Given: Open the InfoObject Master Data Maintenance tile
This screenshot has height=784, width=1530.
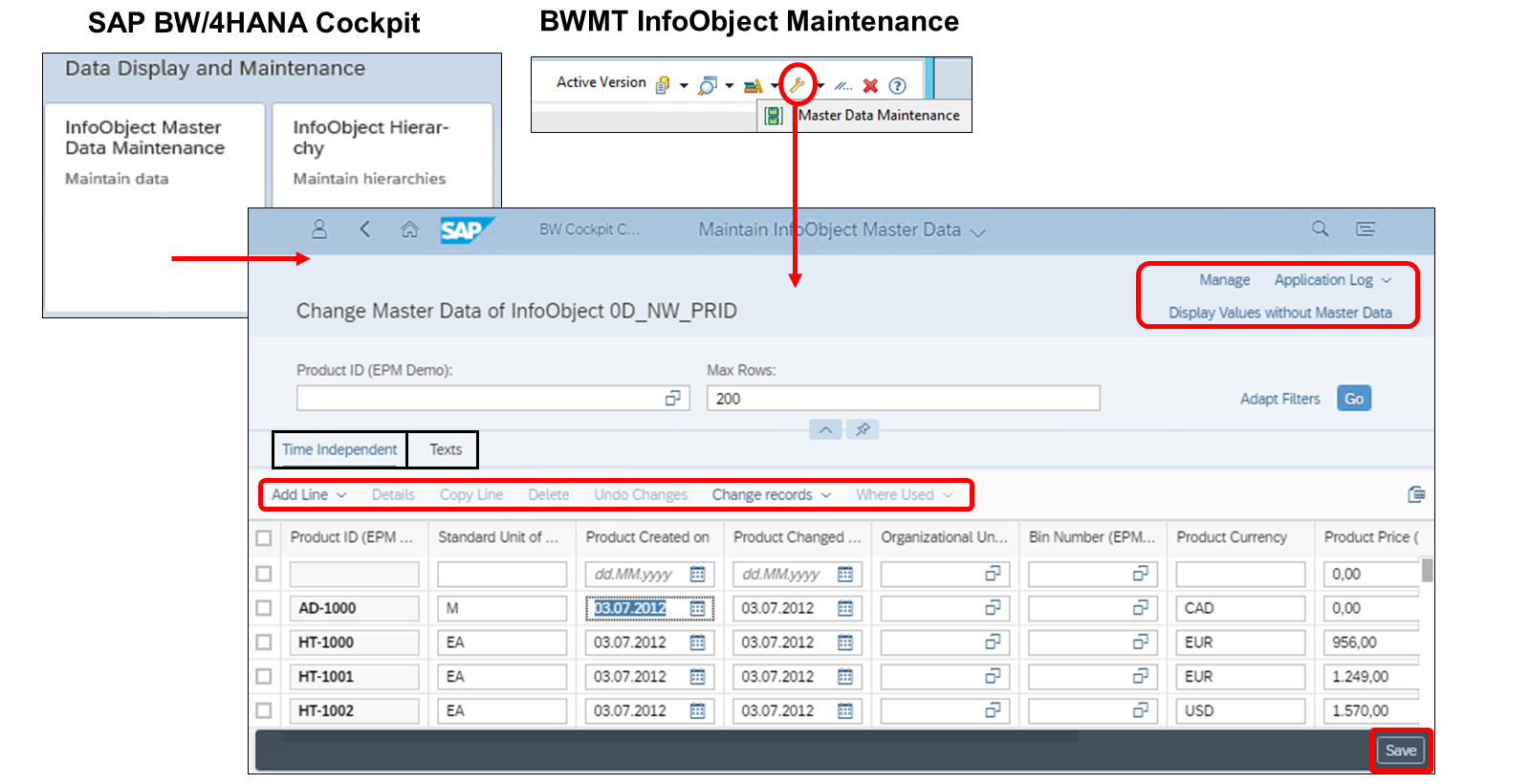Looking at the screenshot, I should pyautogui.click(x=155, y=208).
